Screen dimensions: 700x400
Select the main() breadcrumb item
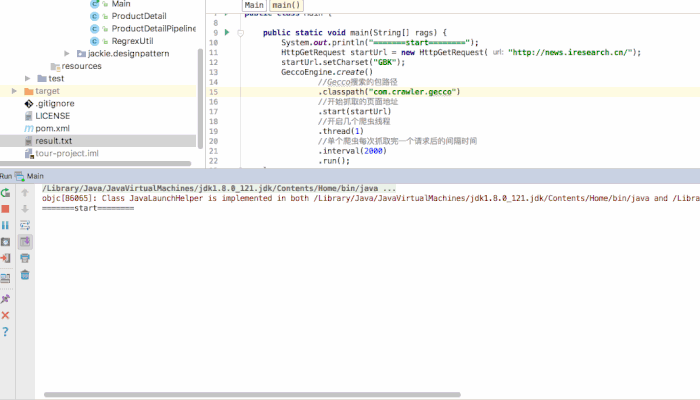[x=286, y=5]
